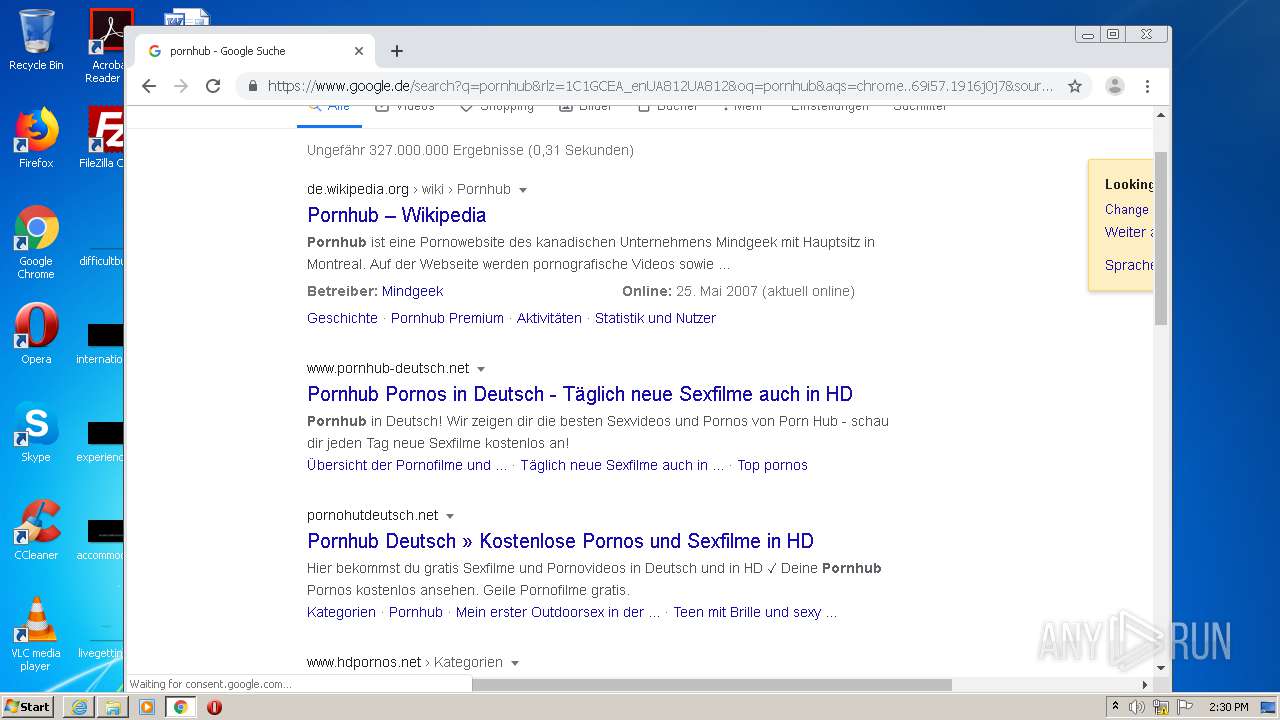Open the Kategorien sitelink
Viewport: 1280px width, 720px height.
[341, 612]
